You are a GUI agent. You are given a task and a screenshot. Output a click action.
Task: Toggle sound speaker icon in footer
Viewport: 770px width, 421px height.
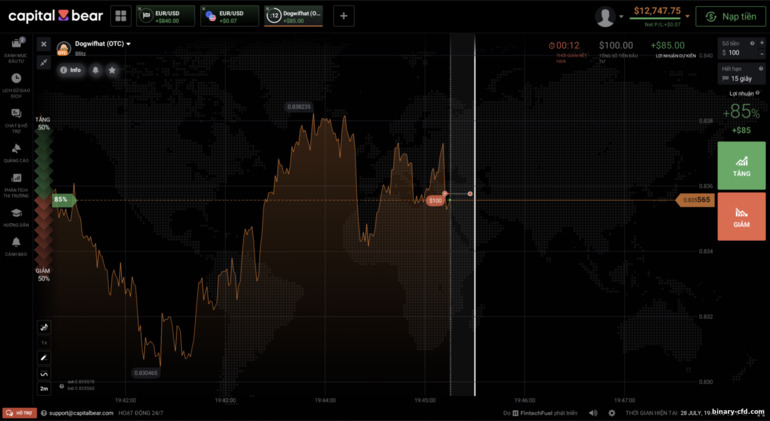tap(593, 413)
